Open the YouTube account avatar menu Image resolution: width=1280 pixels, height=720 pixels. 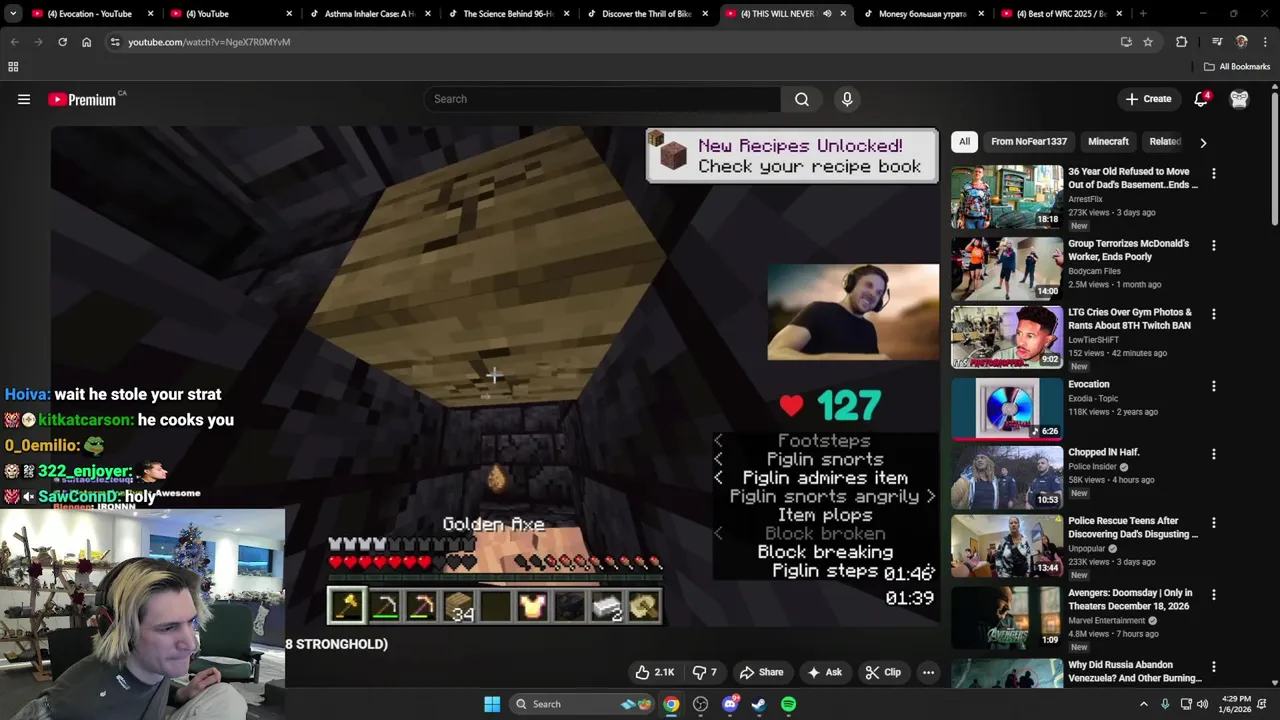(1239, 99)
